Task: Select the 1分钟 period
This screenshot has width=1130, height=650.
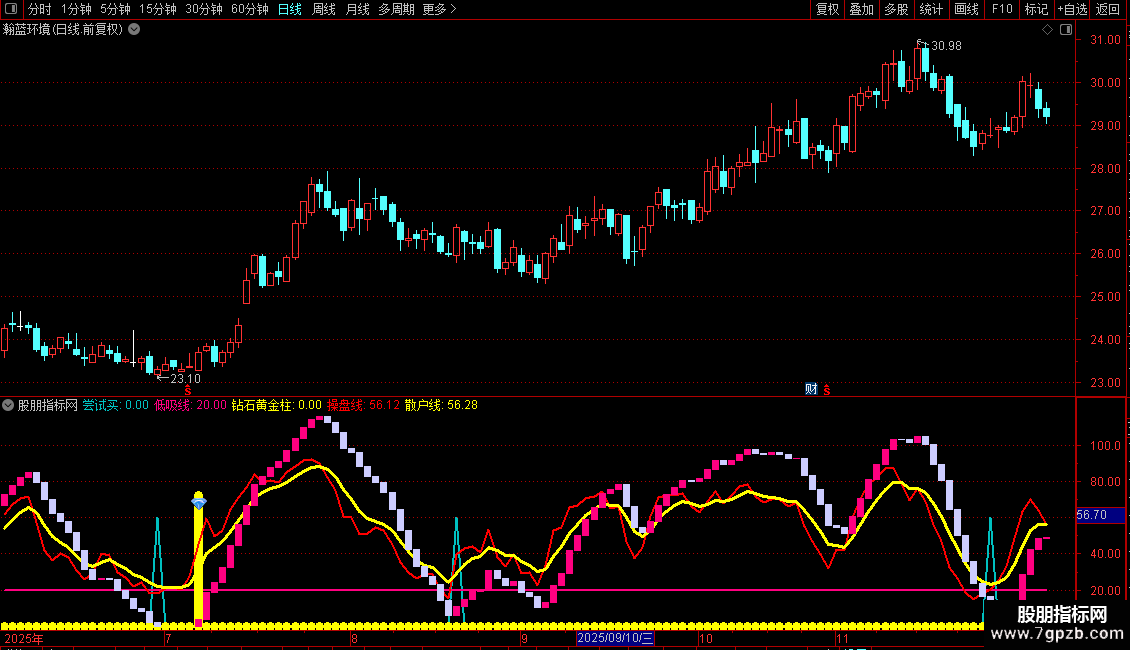Action: (76, 9)
